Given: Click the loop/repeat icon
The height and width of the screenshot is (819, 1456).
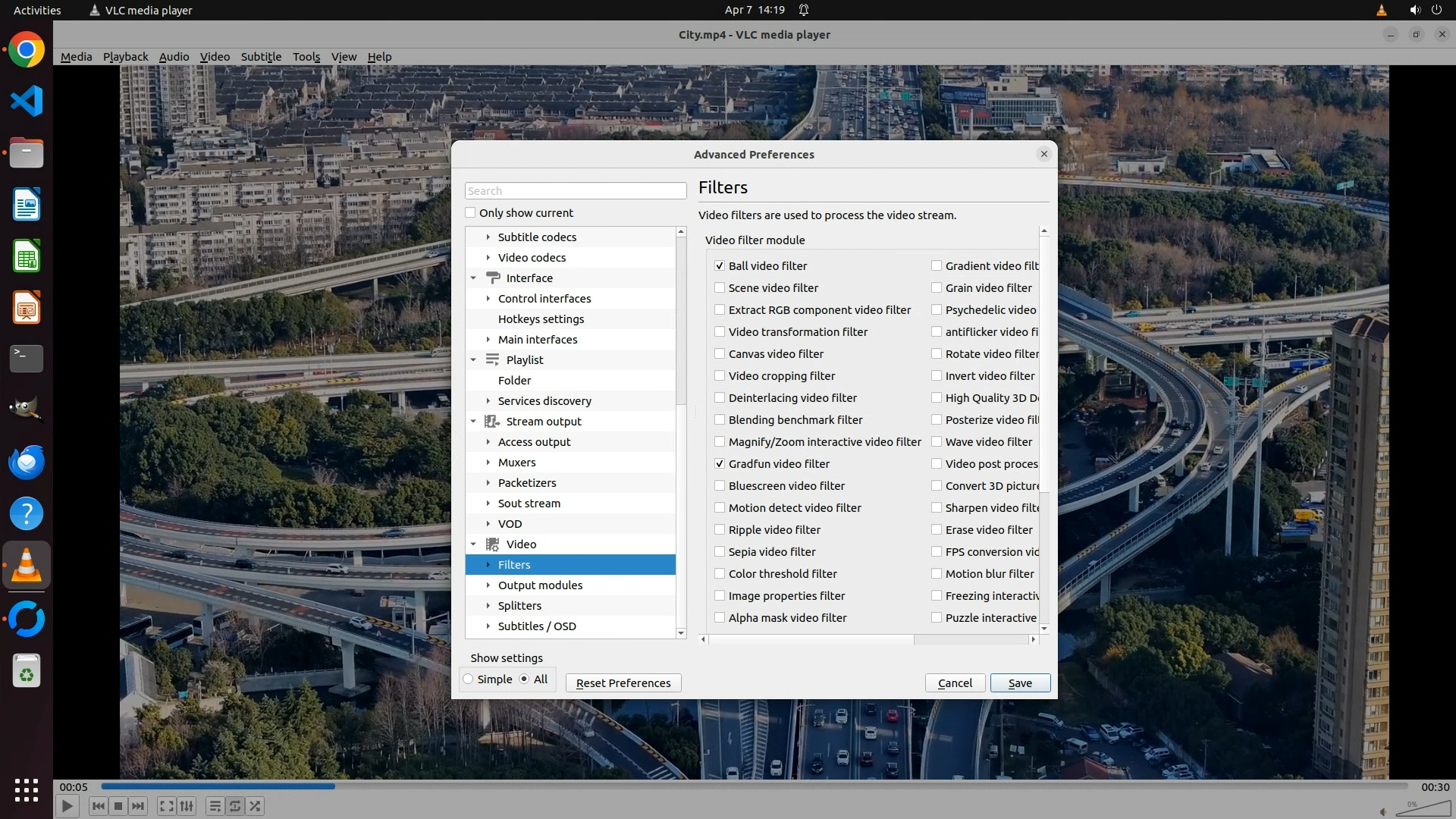Looking at the screenshot, I should (x=235, y=806).
